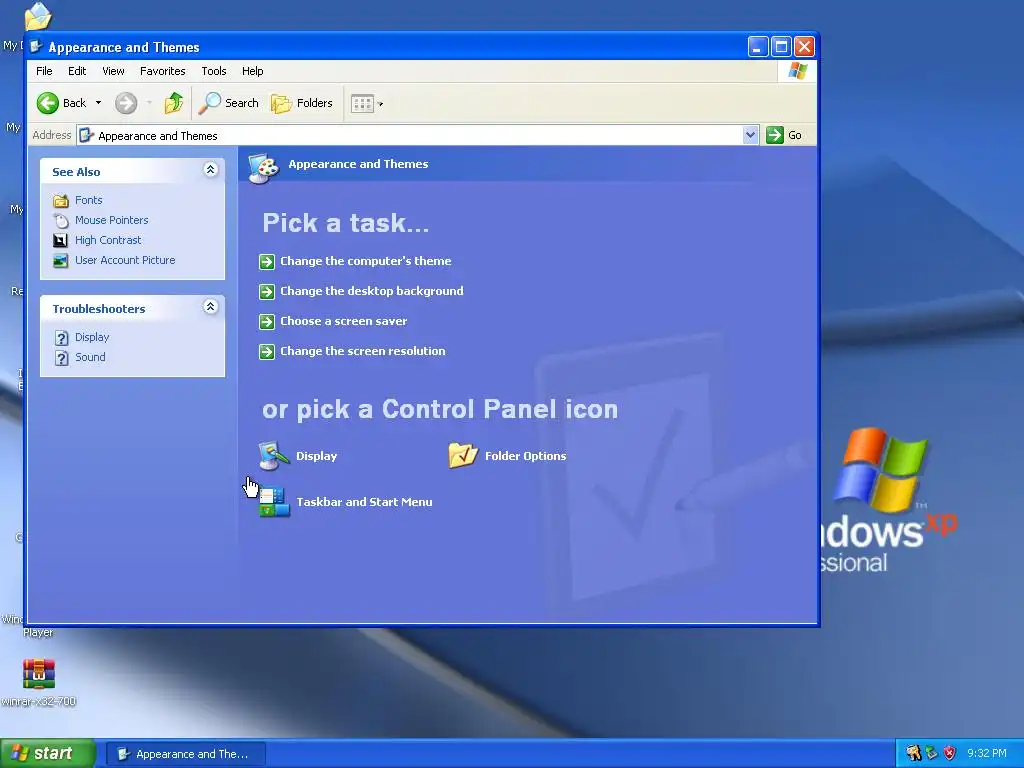Click the Display troubleshooter help icon
This screenshot has height=768, width=1024.
point(61,338)
